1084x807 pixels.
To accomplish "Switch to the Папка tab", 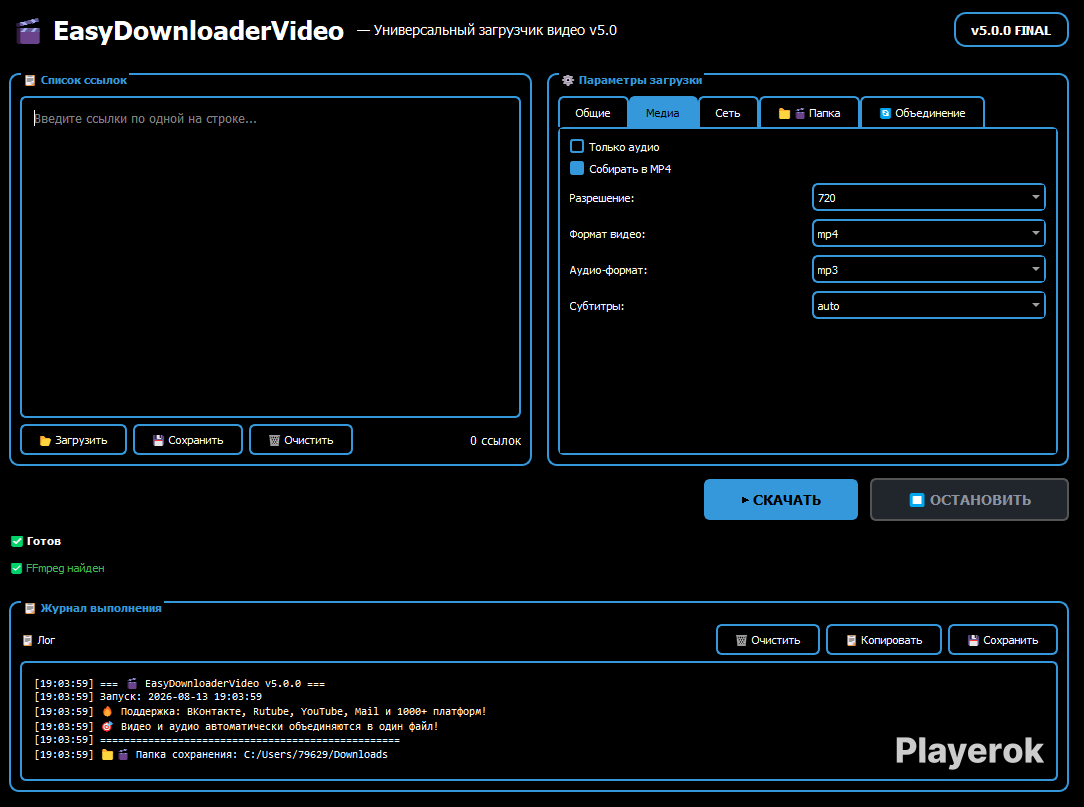I will [810, 113].
